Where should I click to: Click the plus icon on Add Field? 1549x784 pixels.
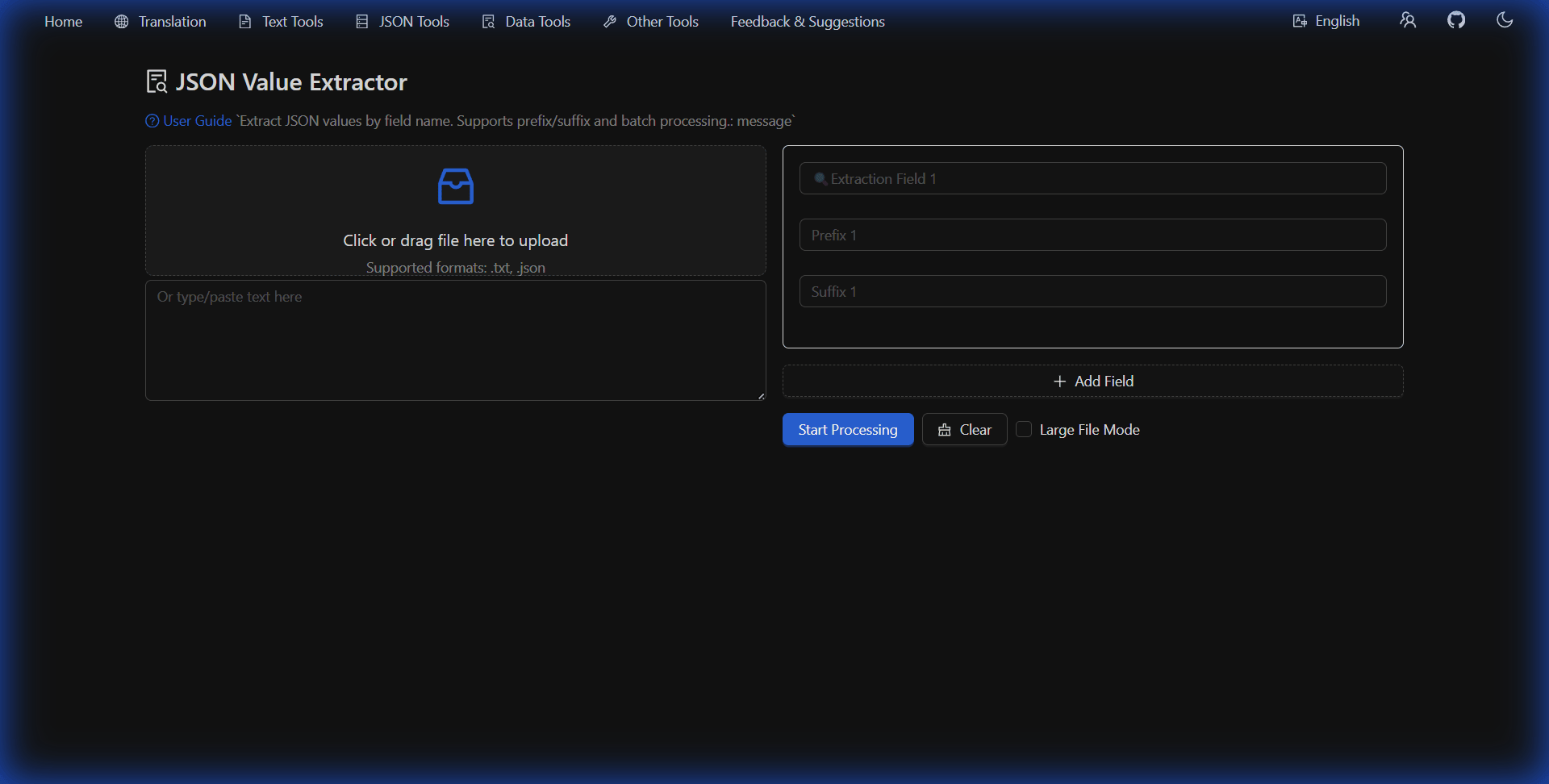coord(1059,381)
